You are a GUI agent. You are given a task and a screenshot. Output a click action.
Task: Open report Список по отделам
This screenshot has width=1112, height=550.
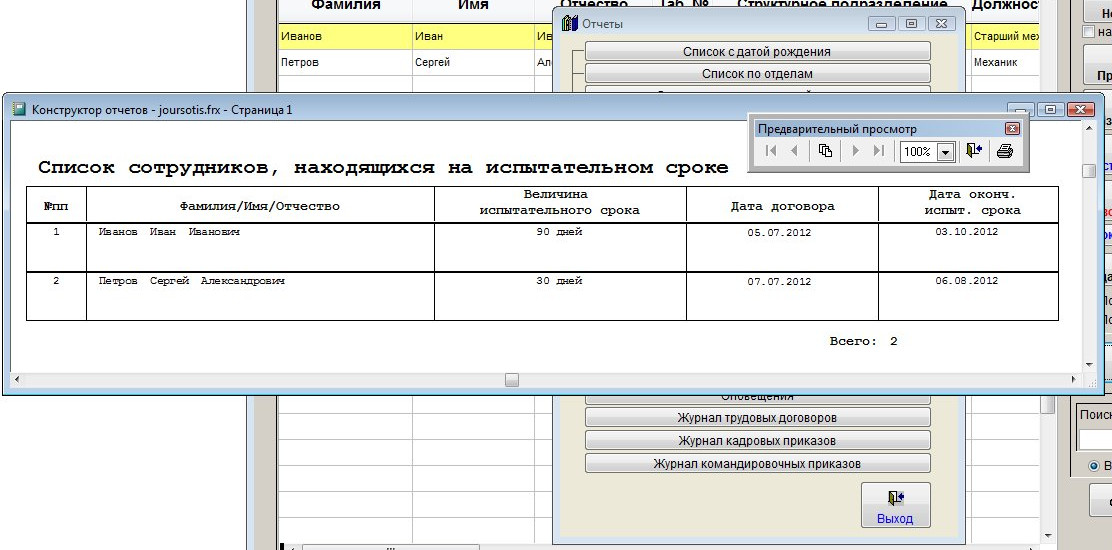click(757, 74)
